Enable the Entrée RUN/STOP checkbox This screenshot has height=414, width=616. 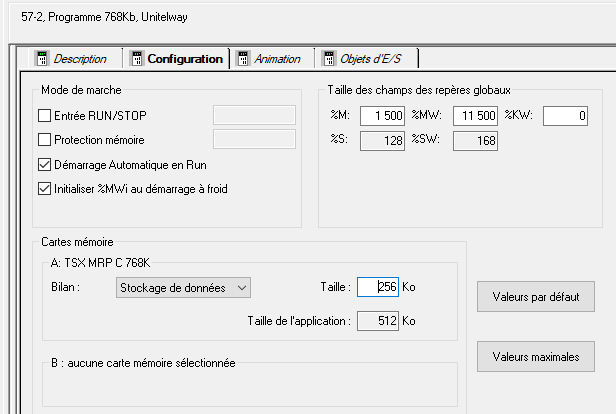click(44, 116)
